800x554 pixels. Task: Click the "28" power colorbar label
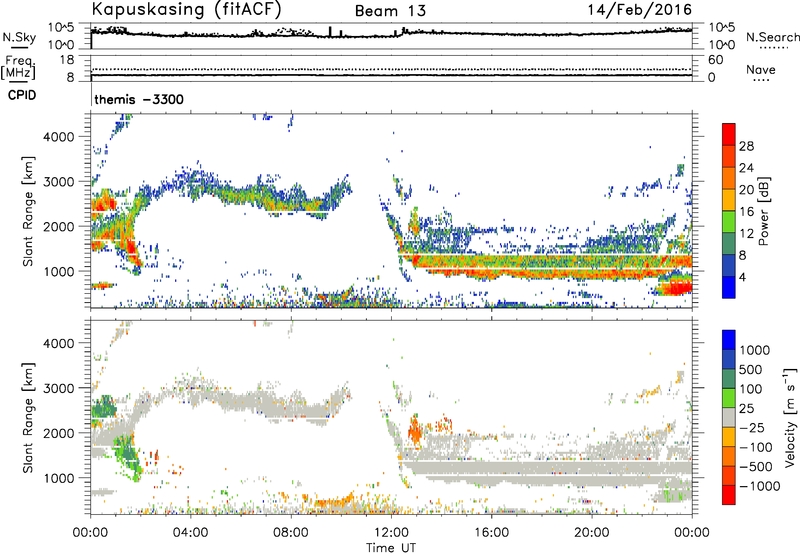pos(746,146)
